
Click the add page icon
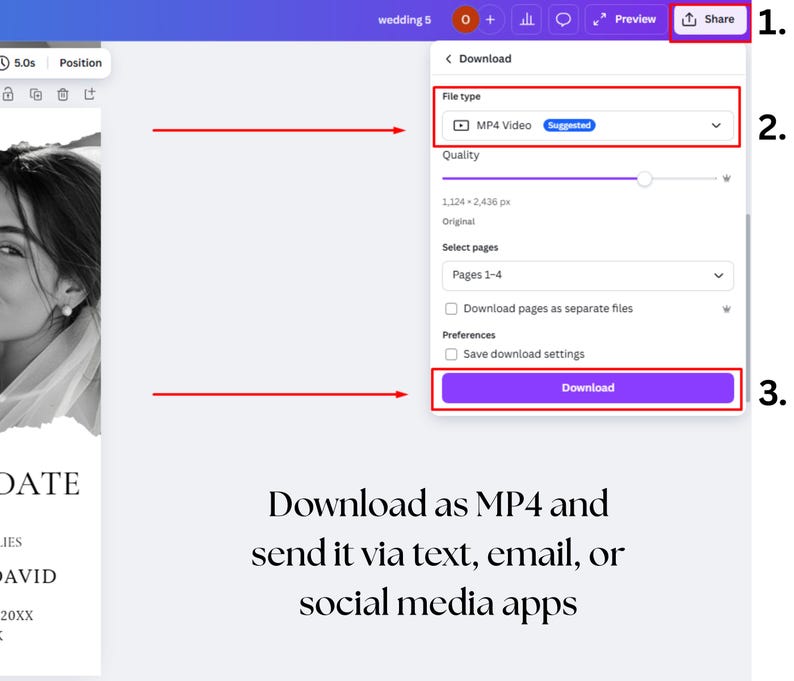[90, 94]
